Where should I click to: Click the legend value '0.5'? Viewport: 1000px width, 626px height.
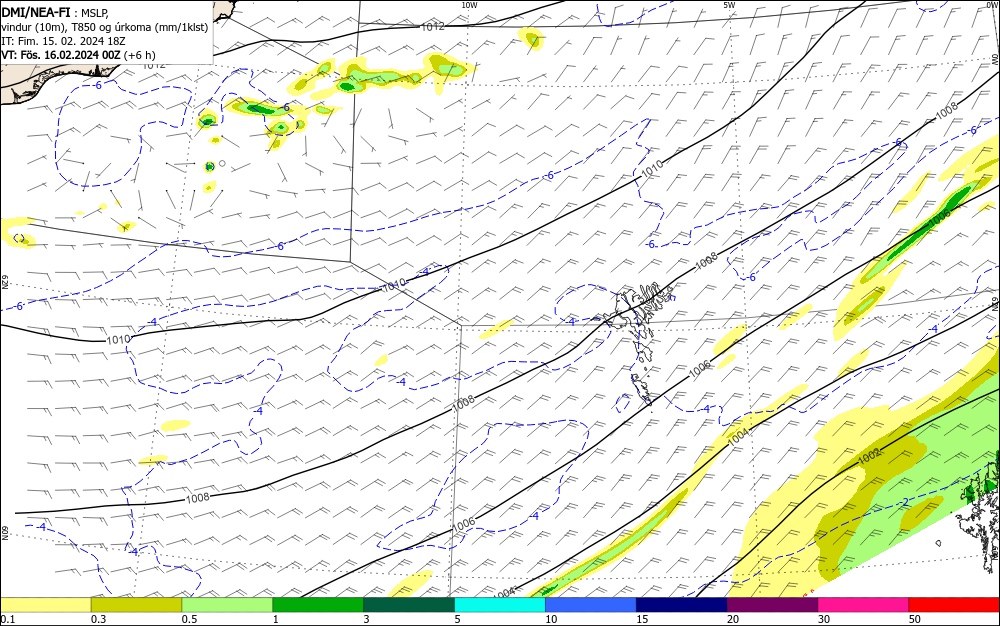click(x=189, y=619)
